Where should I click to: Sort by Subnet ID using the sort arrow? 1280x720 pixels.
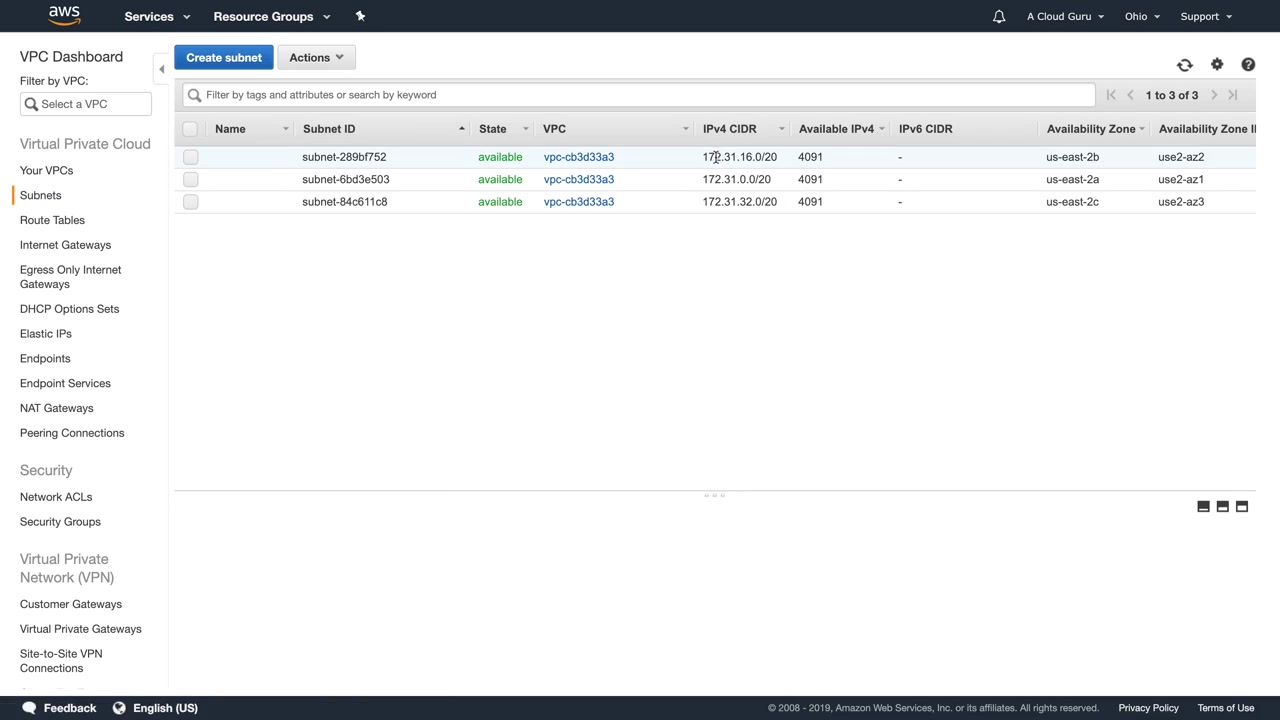pos(461,129)
